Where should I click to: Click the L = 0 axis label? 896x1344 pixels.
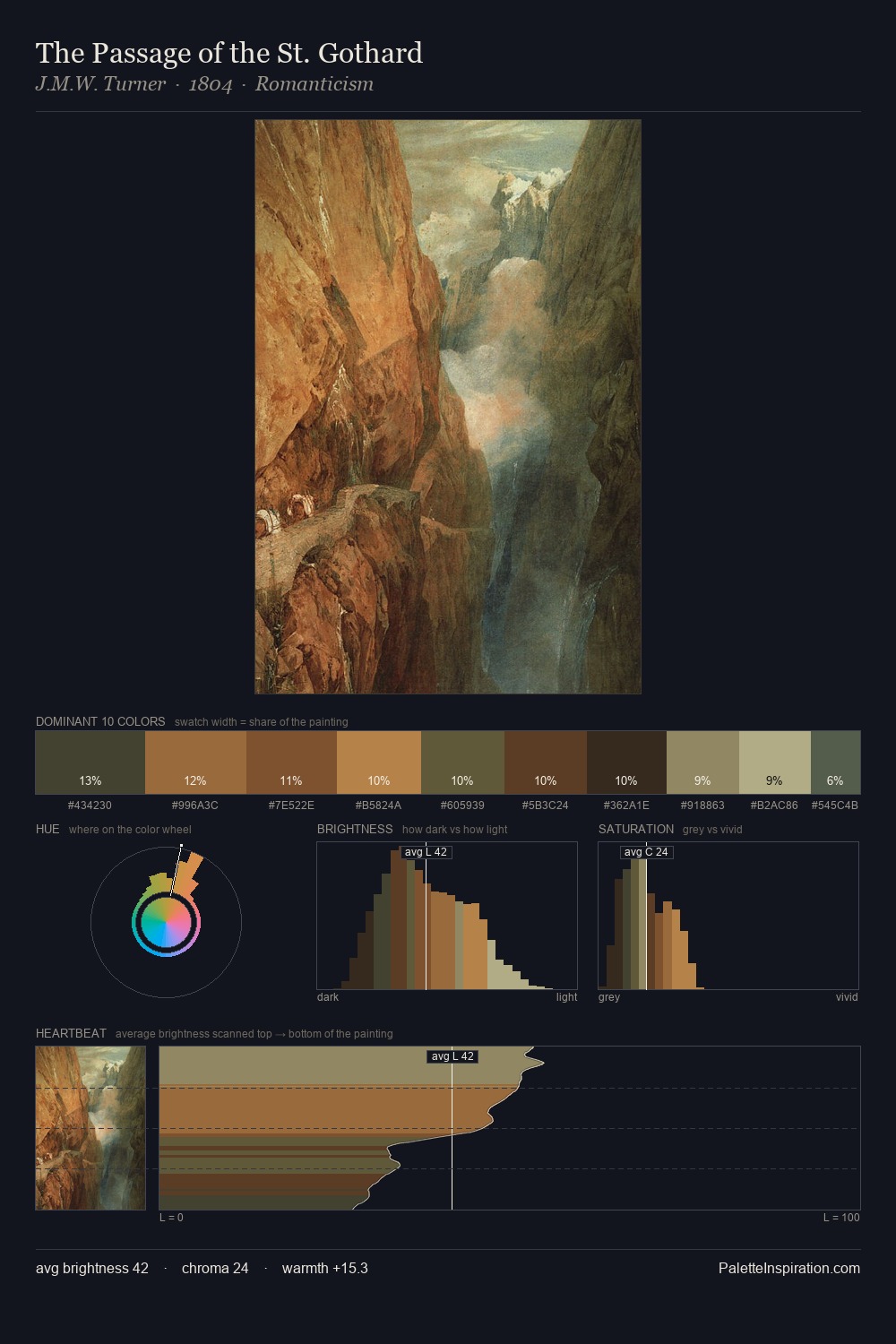tap(171, 1218)
